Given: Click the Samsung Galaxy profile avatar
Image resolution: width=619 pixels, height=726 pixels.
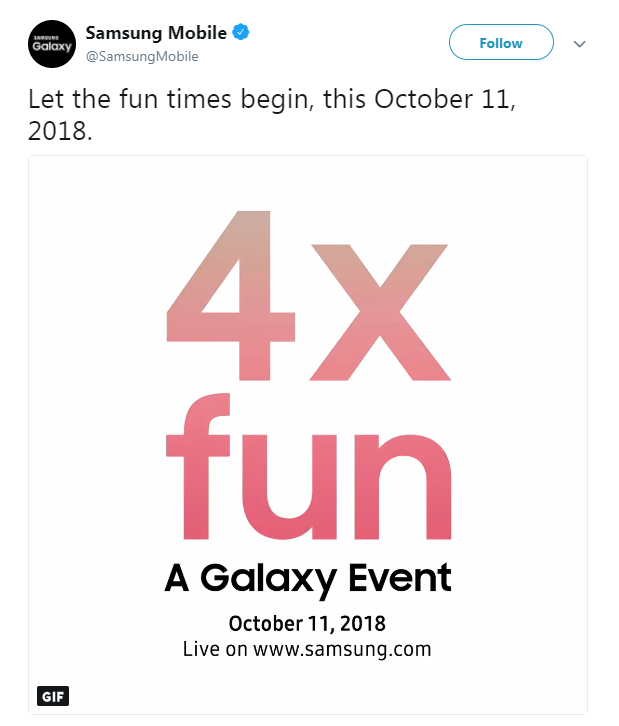Looking at the screenshot, I should pyautogui.click(x=52, y=43).
